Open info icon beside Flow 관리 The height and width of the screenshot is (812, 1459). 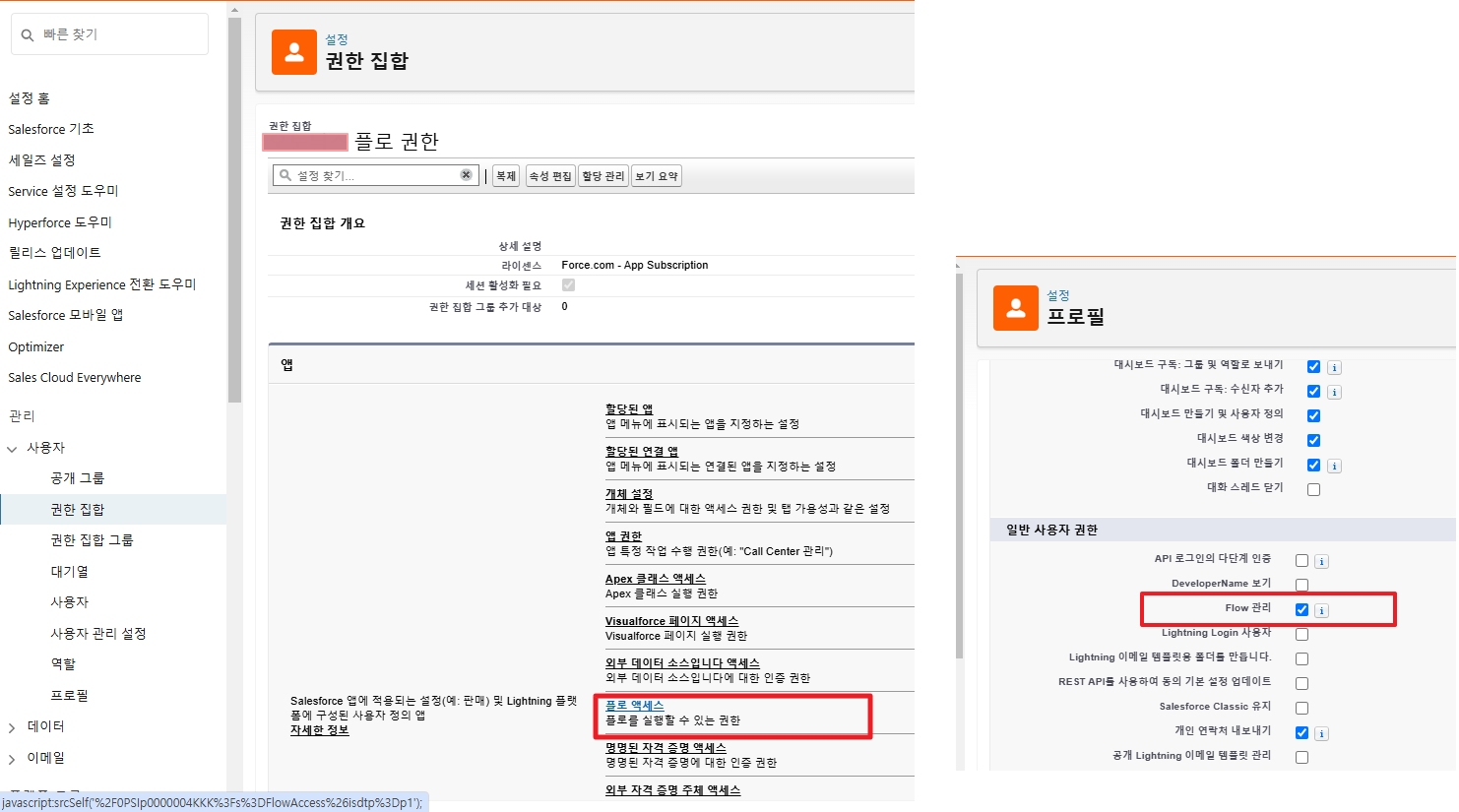click(1321, 611)
